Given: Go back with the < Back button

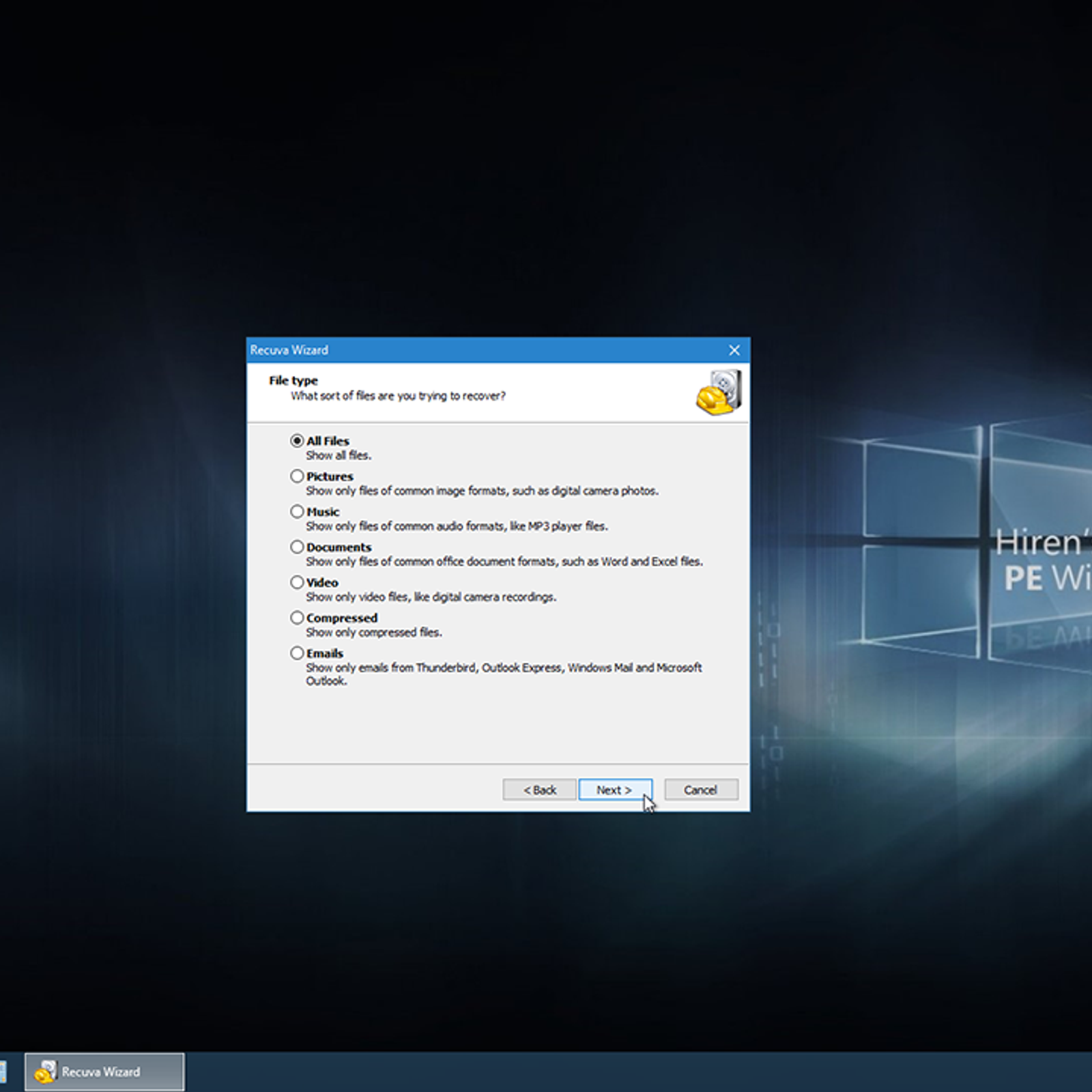Looking at the screenshot, I should coord(540,790).
